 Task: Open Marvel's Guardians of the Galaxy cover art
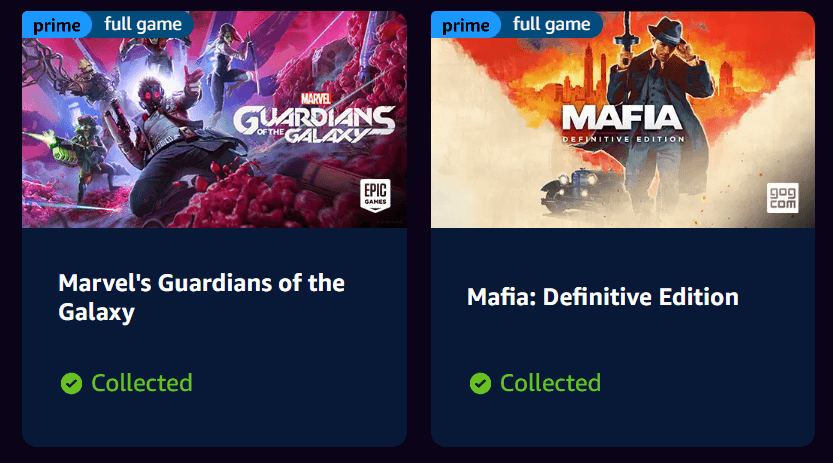click(215, 119)
